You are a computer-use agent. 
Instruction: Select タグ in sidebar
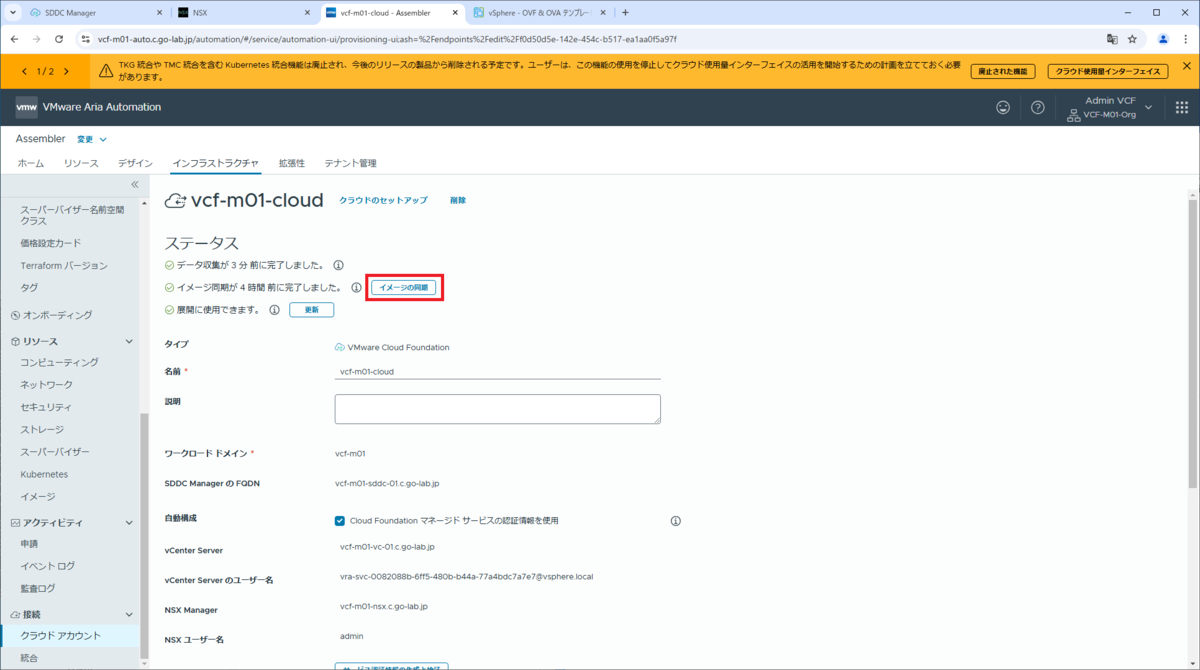point(29,288)
